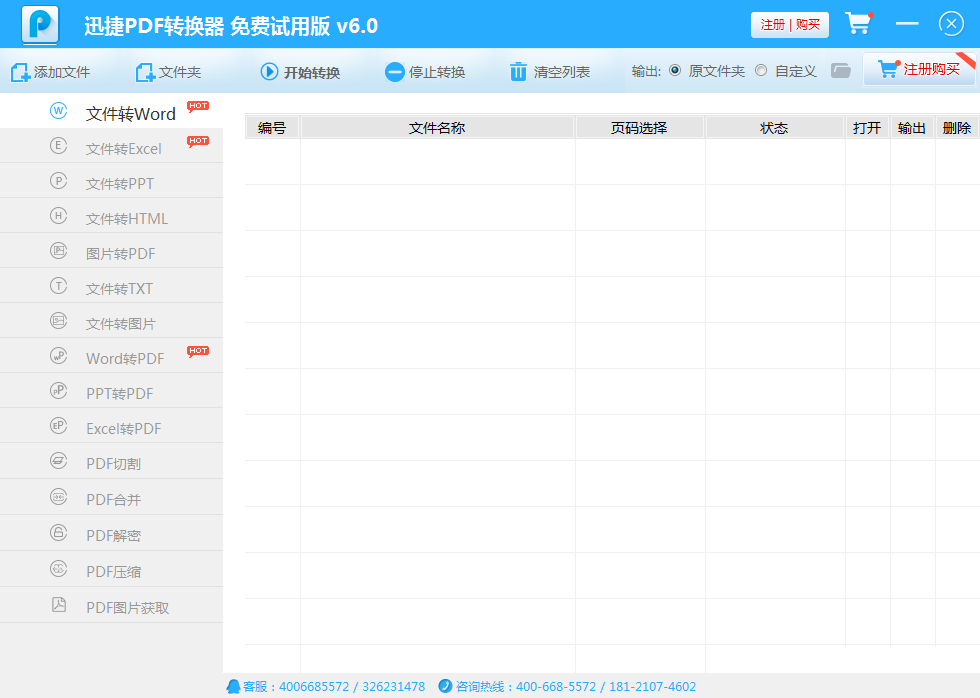Open the output folder browse icon
This screenshot has width=980, height=698.
pyautogui.click(x=841, y=71)
